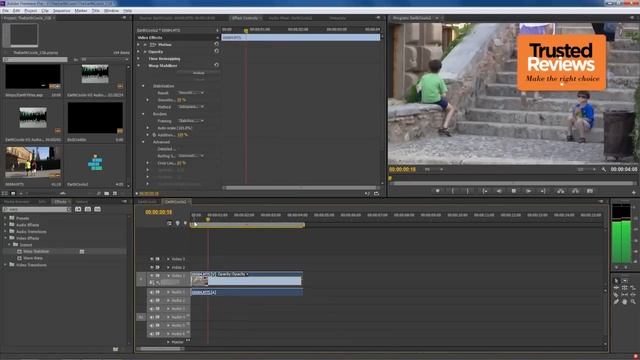Toggle Video 3 track visibility eye
The width and height of the screenshot is (640, 360).
pyautogui.click(x=152, y=259)
